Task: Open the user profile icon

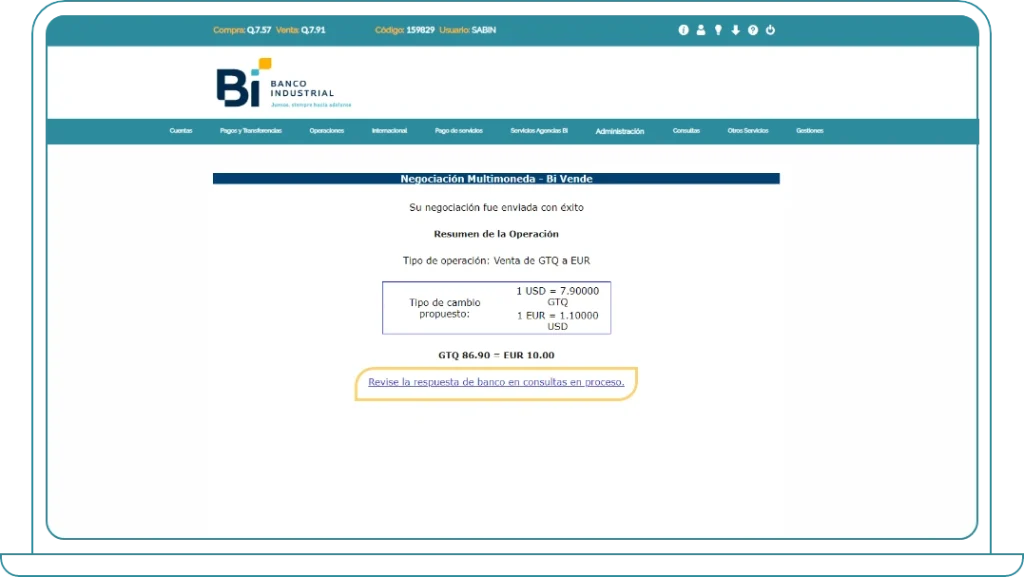Action: coord(701,30)
